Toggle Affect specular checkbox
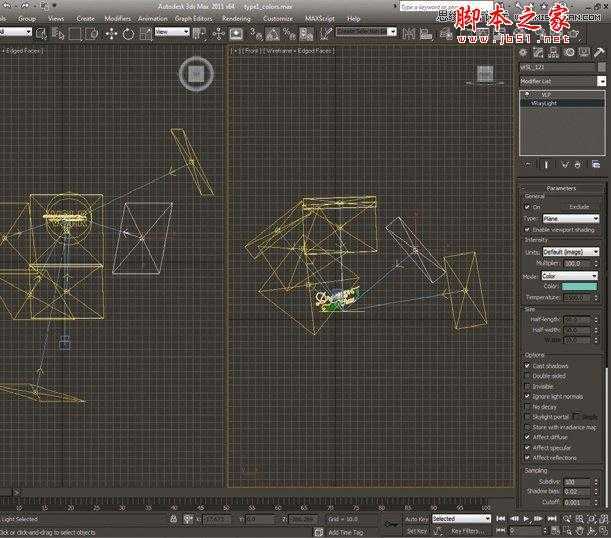The image size is (611, 538). click(x=527, y=448)
